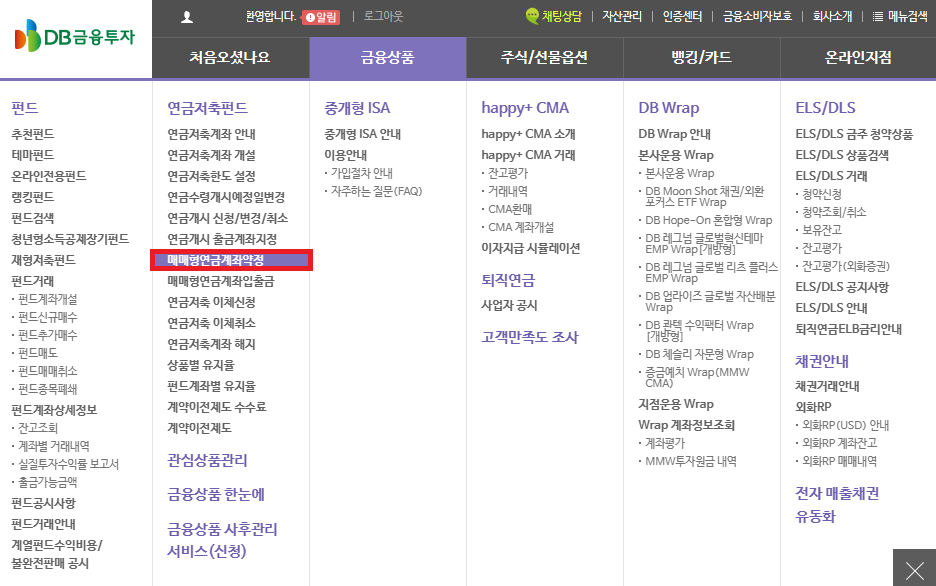Screen dimensions: 936x586
Task: Open 이자지급 시뮬레이션
Action: 531,248
